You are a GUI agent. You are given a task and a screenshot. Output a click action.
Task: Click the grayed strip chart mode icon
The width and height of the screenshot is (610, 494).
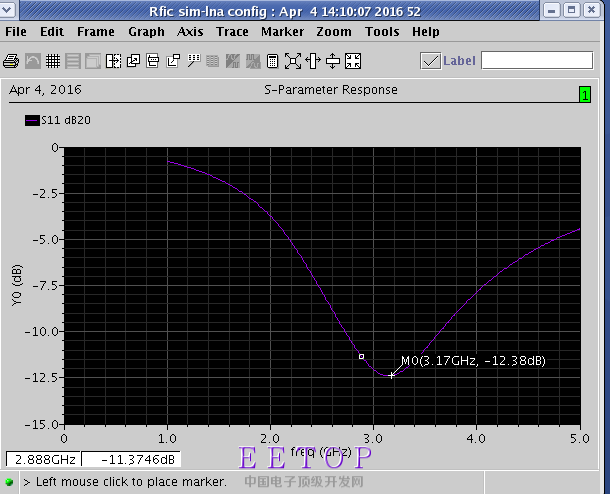73,61
